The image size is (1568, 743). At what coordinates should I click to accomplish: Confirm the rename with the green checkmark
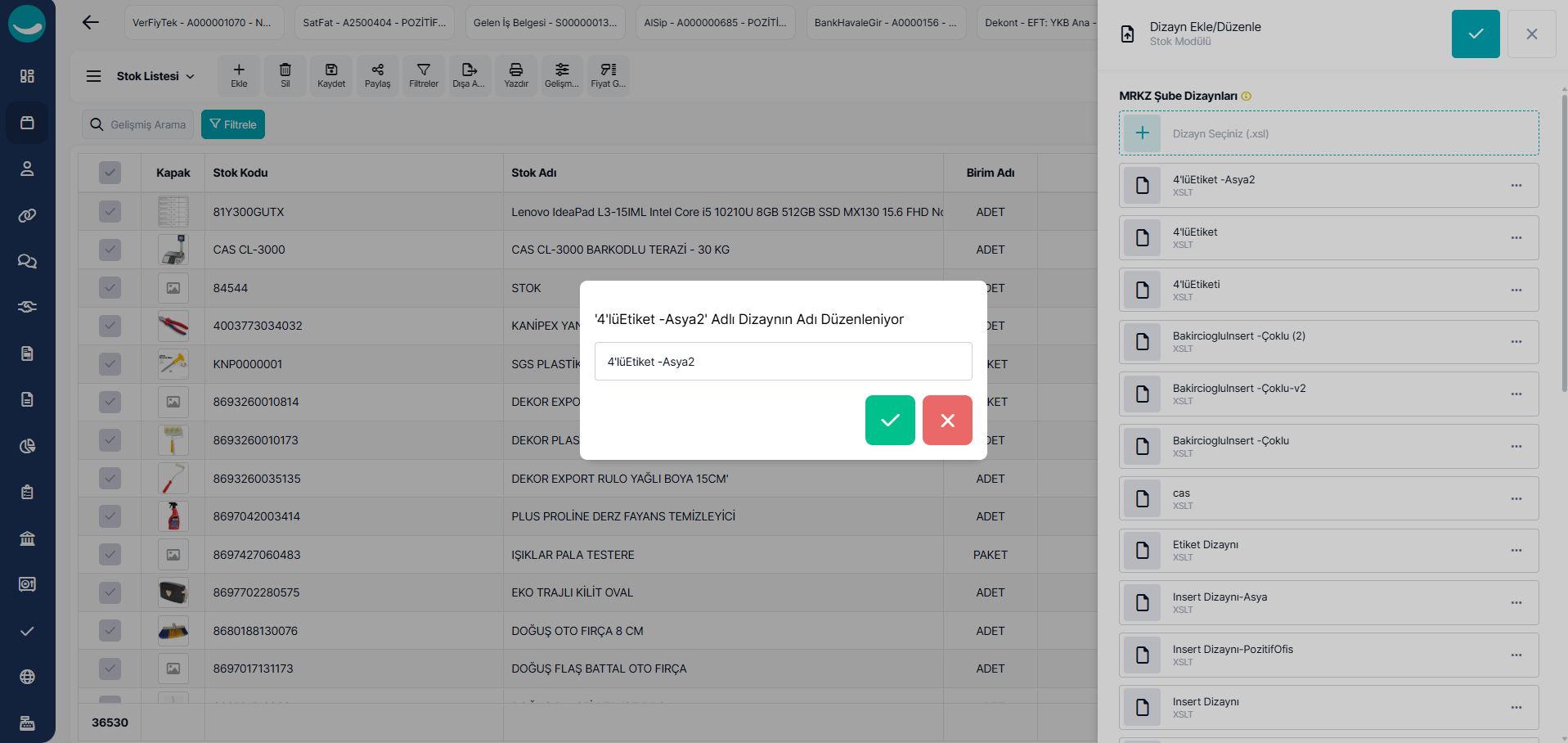pyautogui.click(x=890, y=420)
